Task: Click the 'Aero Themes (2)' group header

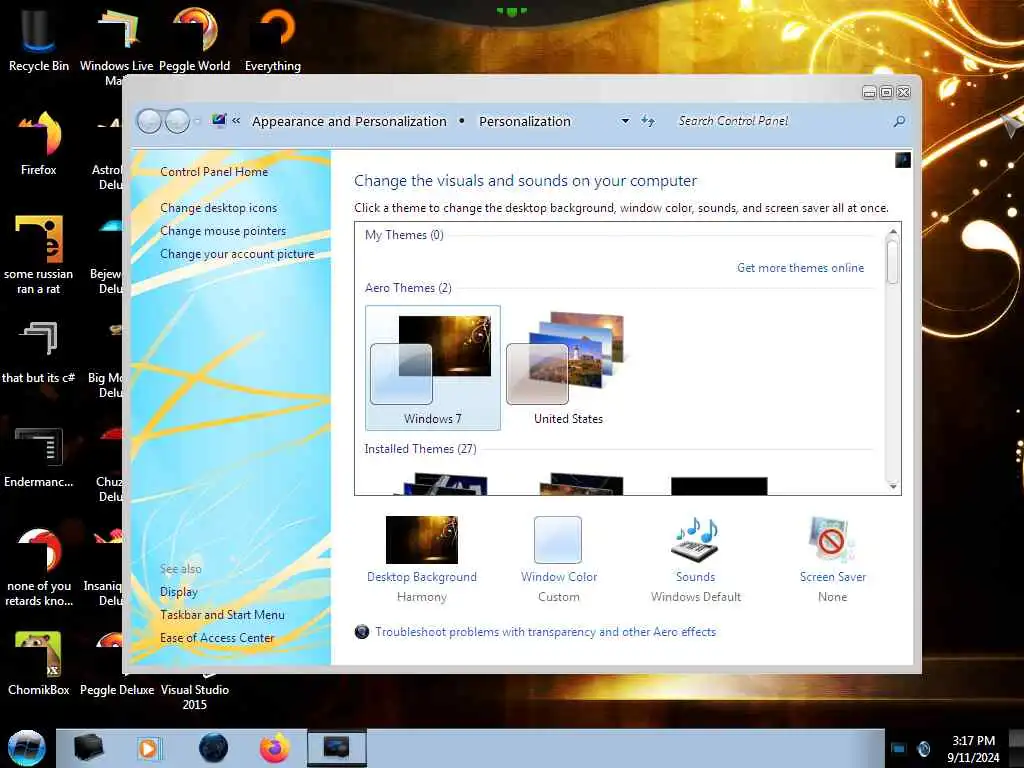Action: pyautogui.click(x=408, y=288)
